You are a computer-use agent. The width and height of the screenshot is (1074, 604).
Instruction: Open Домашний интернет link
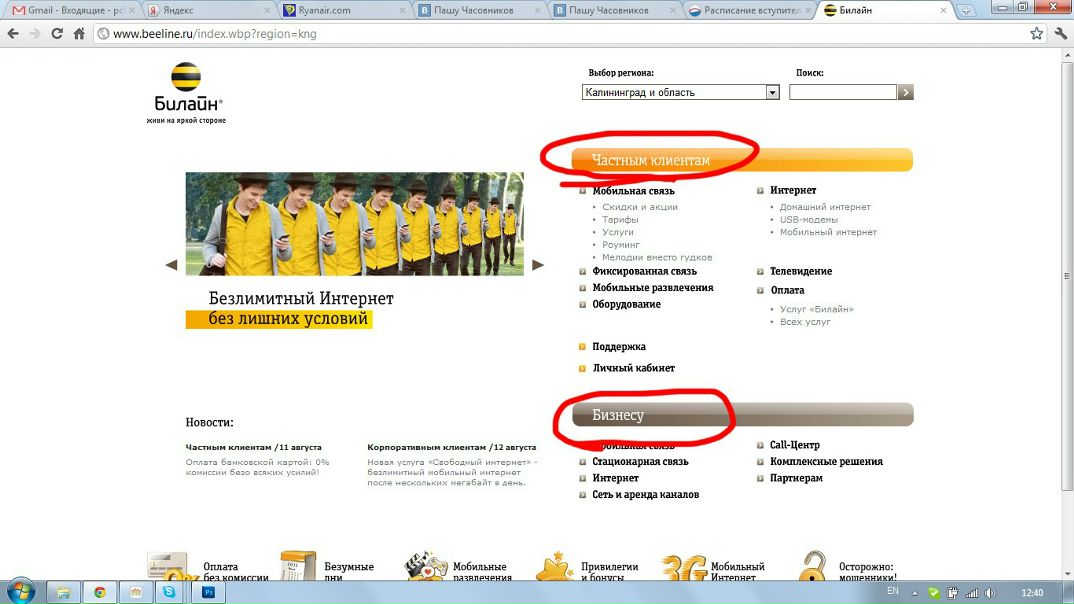pos(825,207)
